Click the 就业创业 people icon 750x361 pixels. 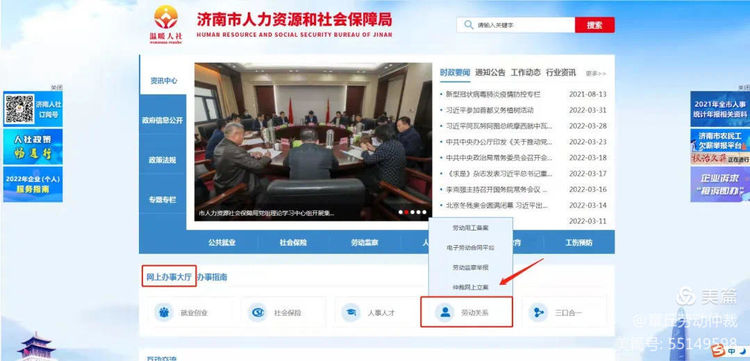(164, 313)
